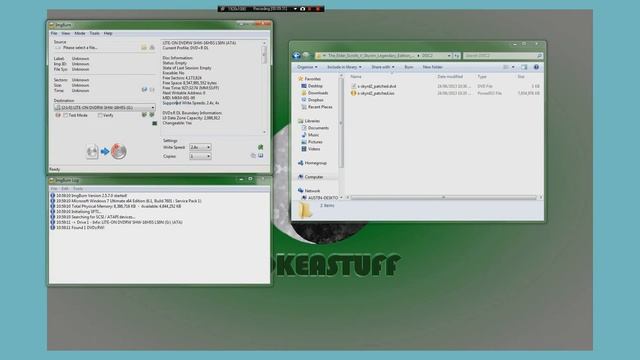This screenshot has width=640, height=360.
Task: Enable the Test Mode checkbox
Action: point(65,116)
